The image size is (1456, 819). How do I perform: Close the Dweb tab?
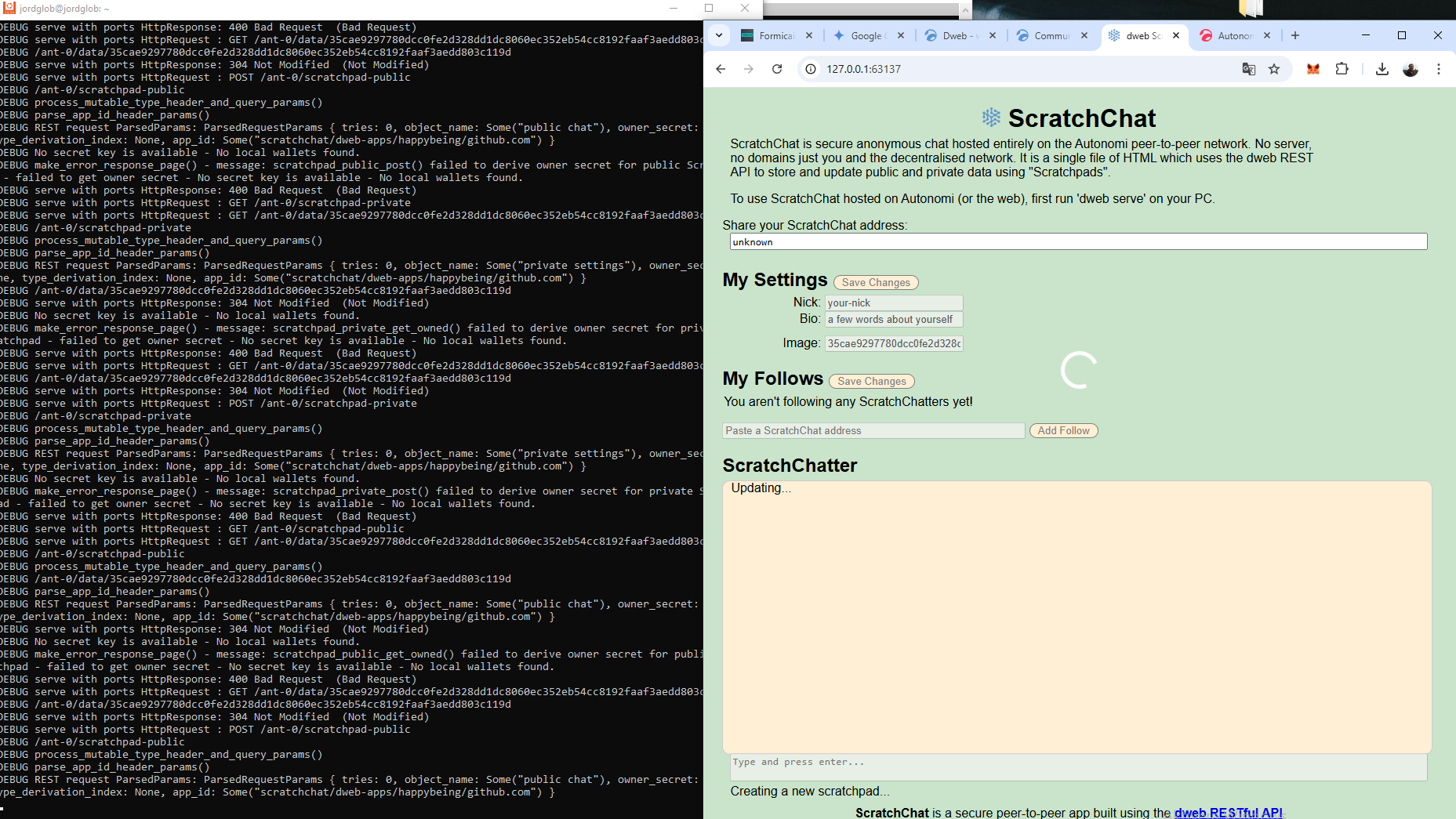coord(993,35)
